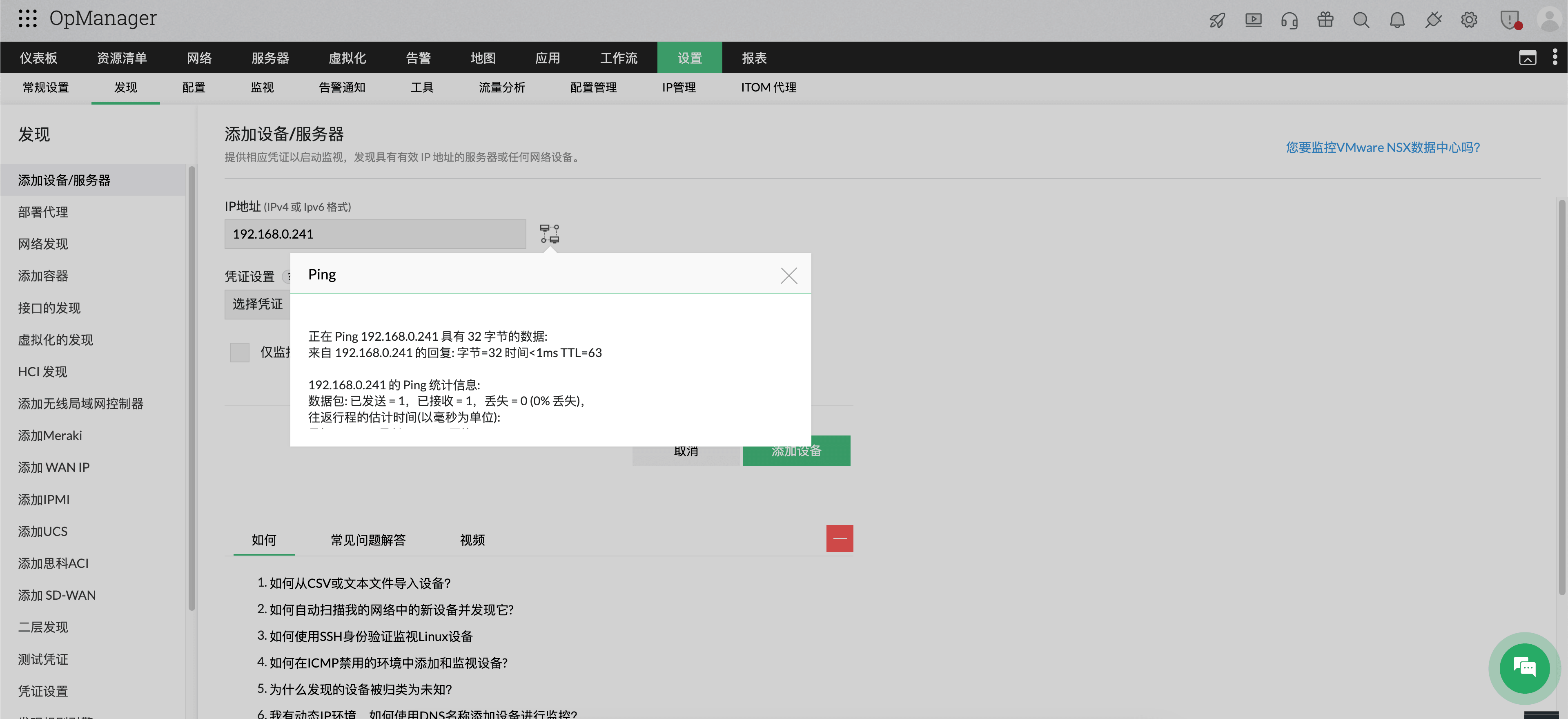Open the 选择凭证 credential dropdown
This screenshot has height=719, width=1568.
click(258, 304)
